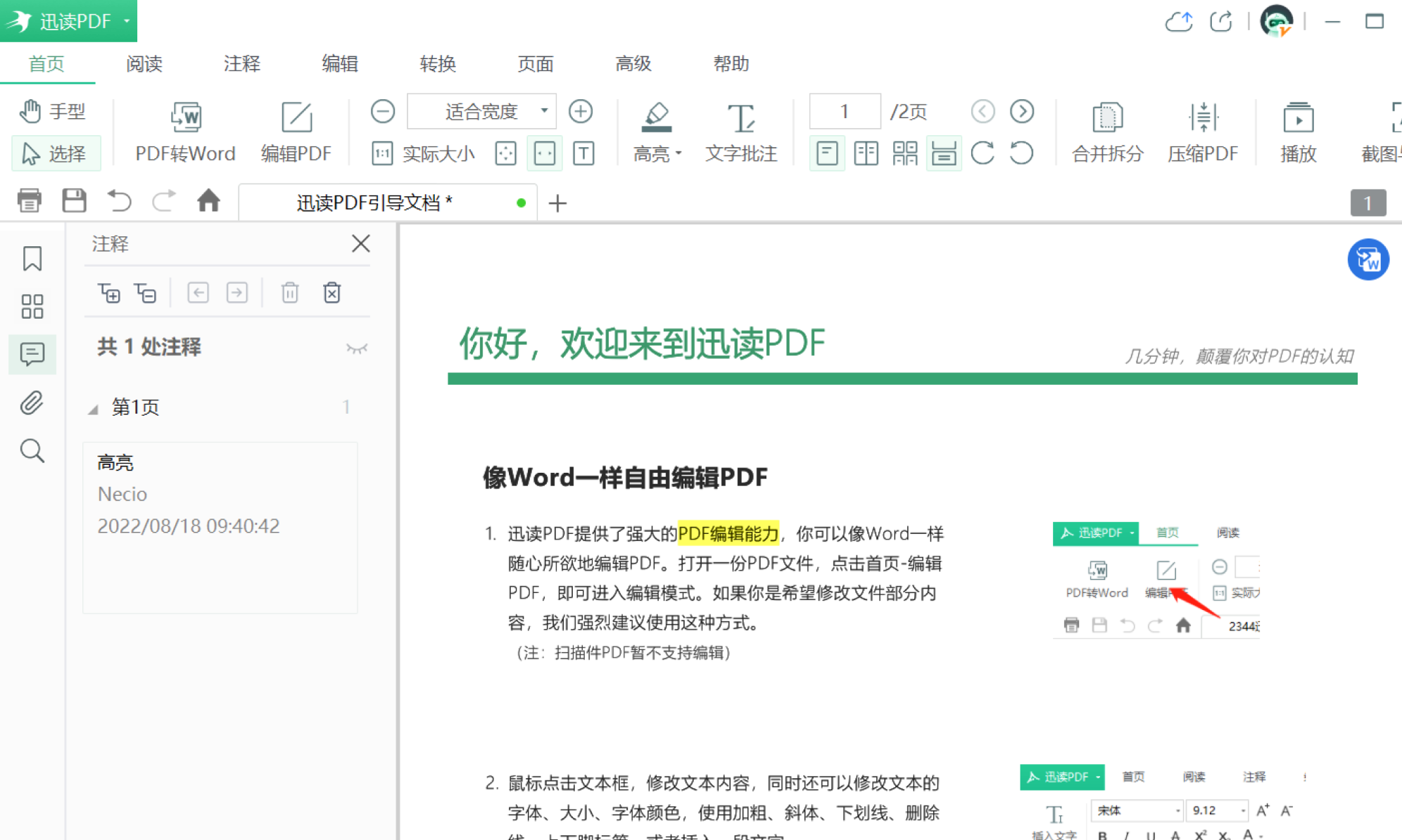Image resolution: width=1402 pixels, height=840 pixels.
Task: Toggle fit-width view icon
Action: coord(545,153)
